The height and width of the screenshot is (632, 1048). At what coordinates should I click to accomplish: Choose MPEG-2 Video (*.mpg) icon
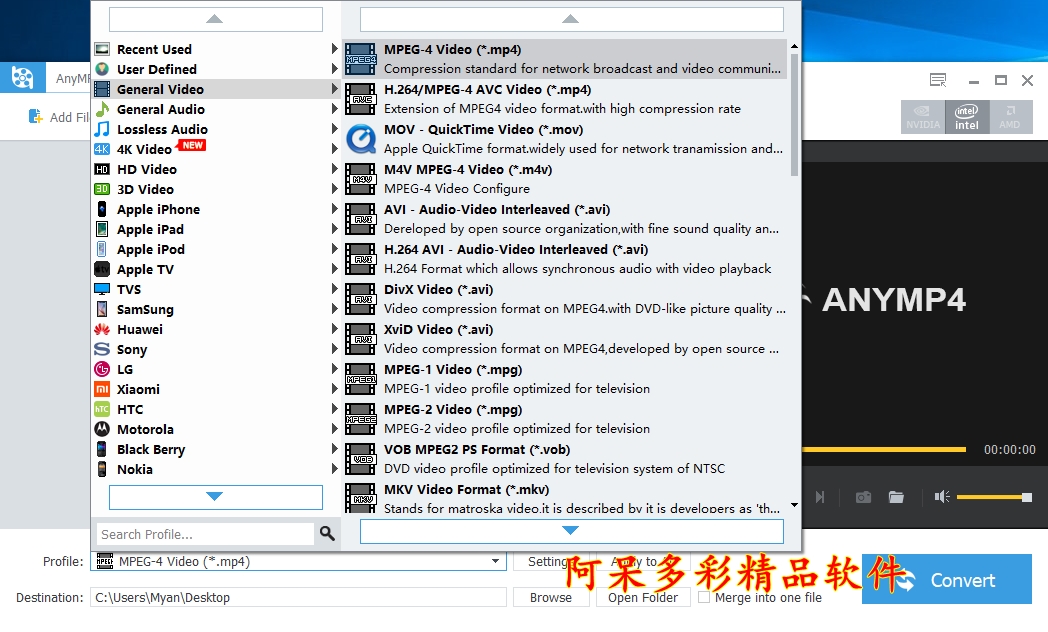[x=361, y=420]
